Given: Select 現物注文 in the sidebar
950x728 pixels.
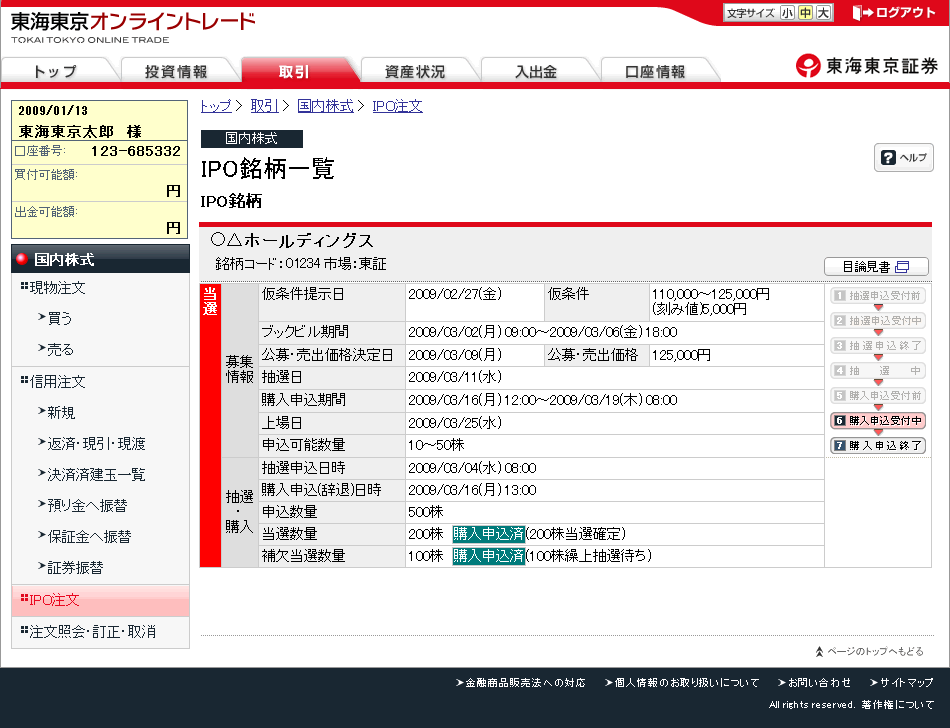Looking at the screenshot, I should [58, 288].
